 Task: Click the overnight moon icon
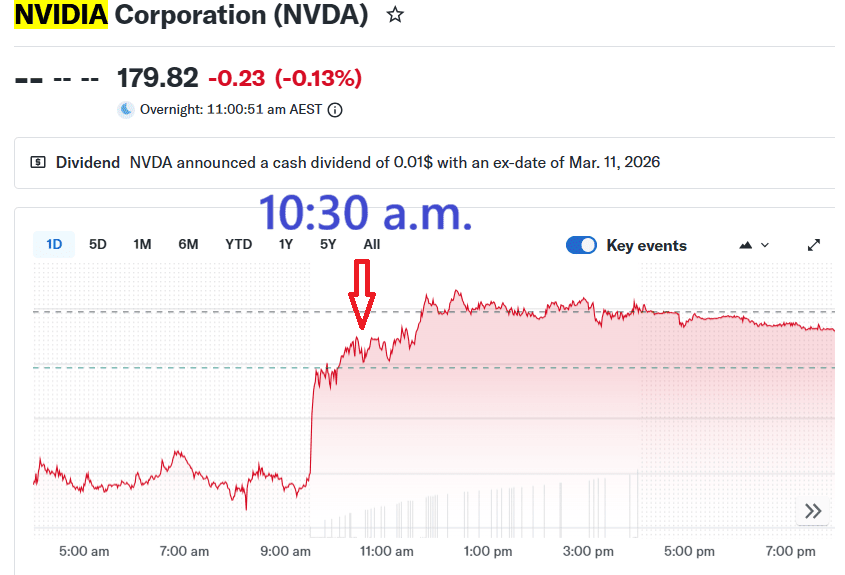126,110
